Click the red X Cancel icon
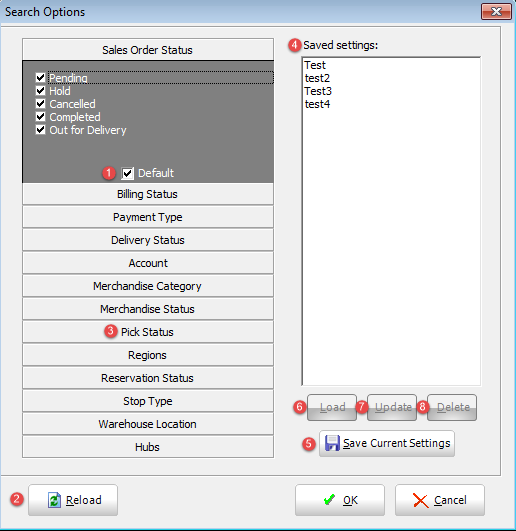516x531 pixels. [x=421, y=500]
